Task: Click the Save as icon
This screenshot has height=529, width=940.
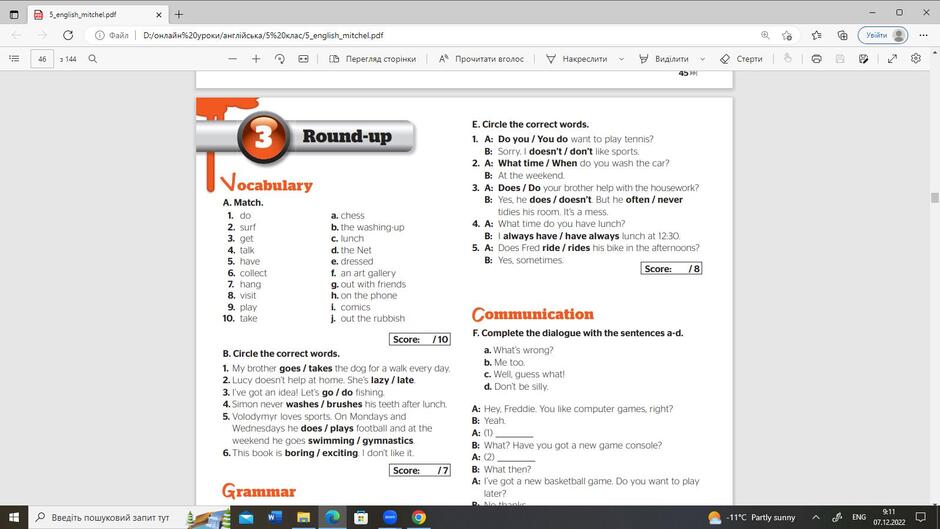Action: [x=863, y=59]
